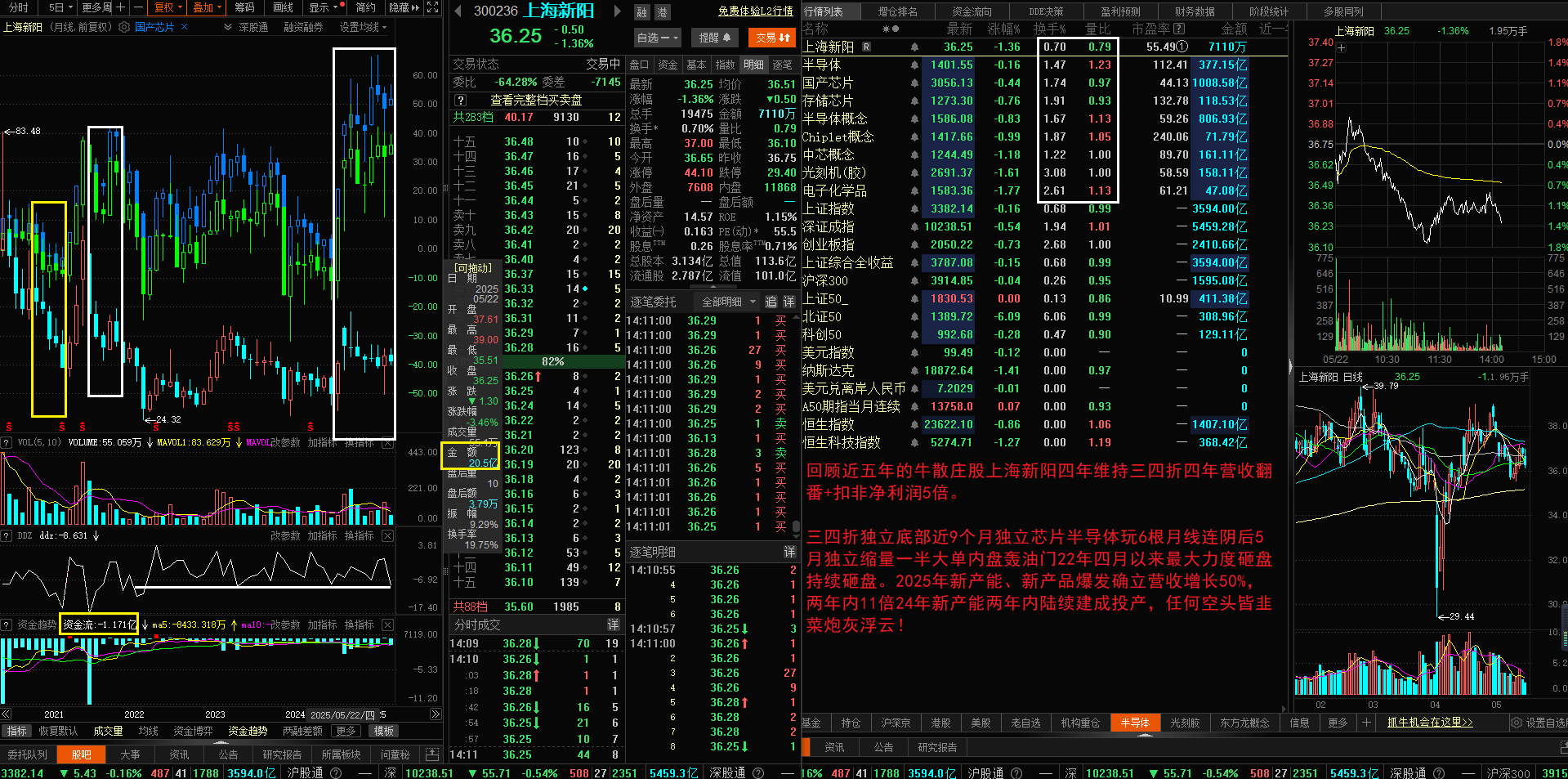
Task: Open 详 details in 逐笔明细 header
Action: pyautogui.click(x=789, y=552)
